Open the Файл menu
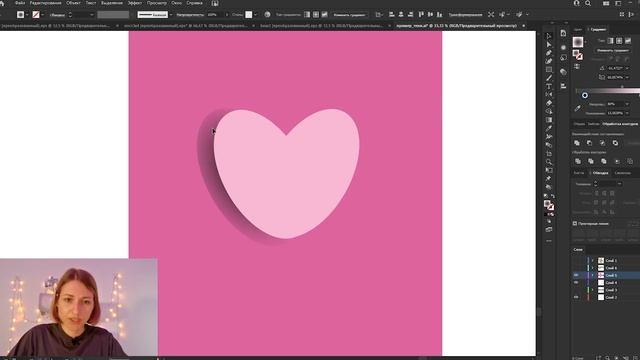 (x=20, y=3)
